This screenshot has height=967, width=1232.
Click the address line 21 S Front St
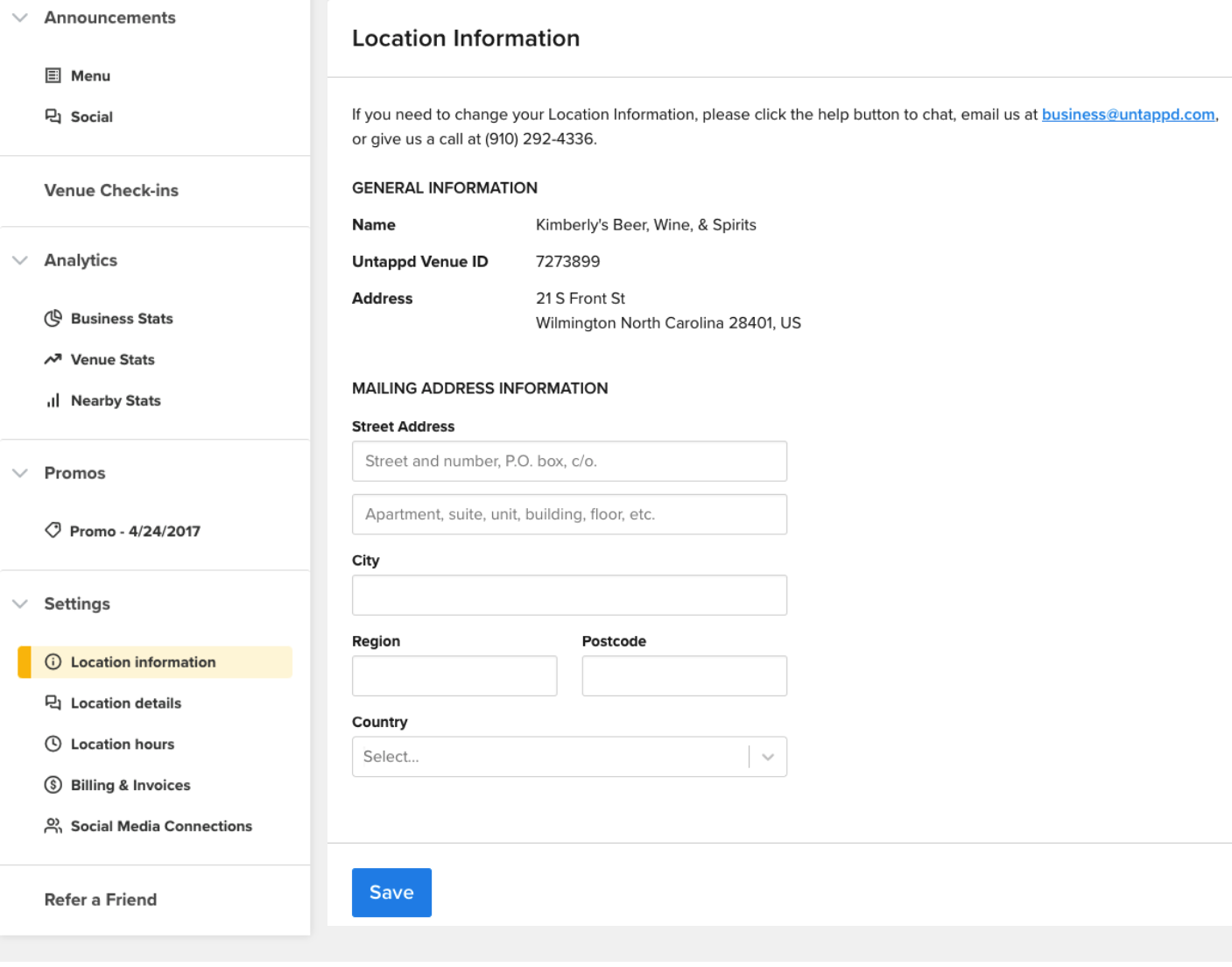tap(581, 298)
